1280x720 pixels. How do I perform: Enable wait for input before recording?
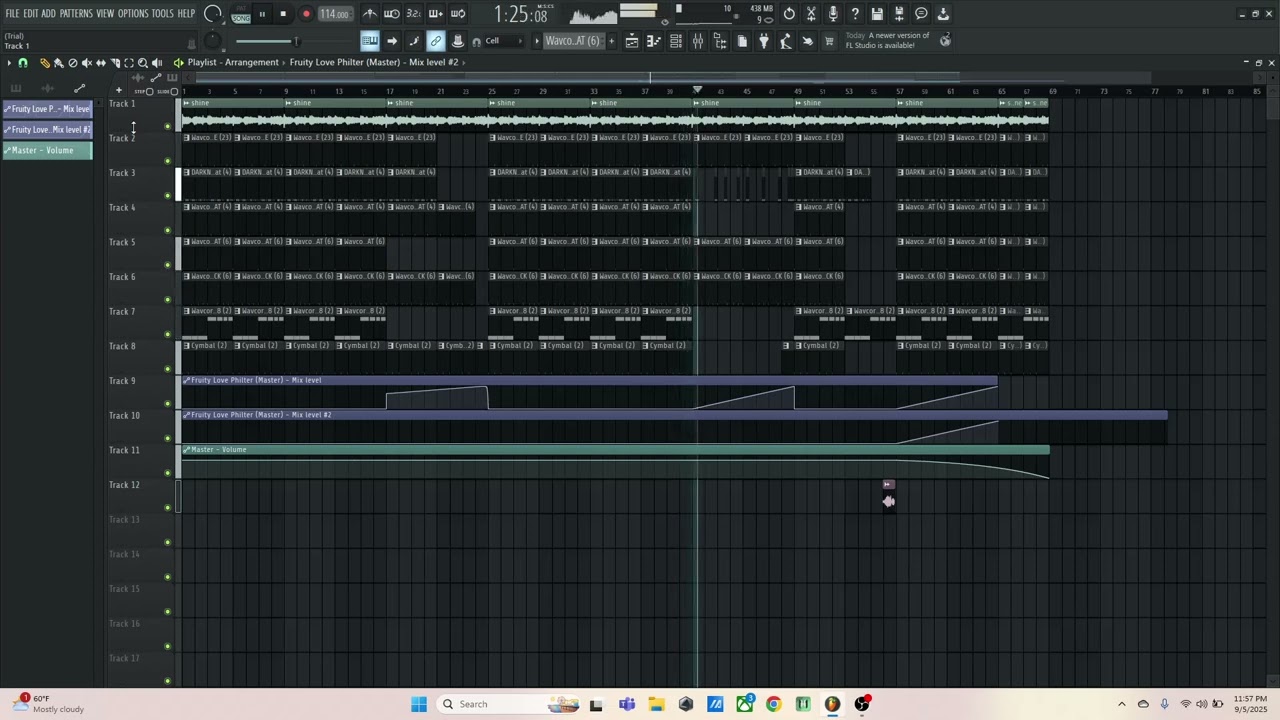coord(392,14)
